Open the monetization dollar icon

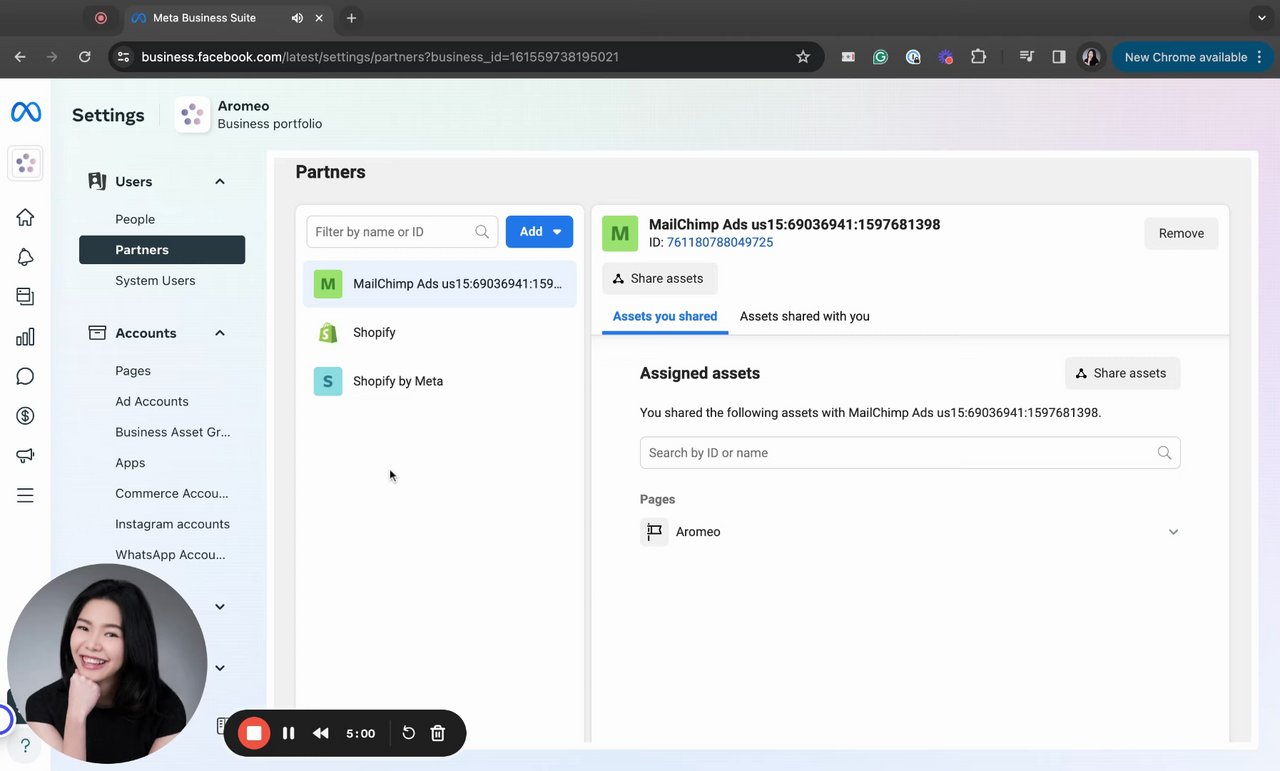tap(25, 416)
